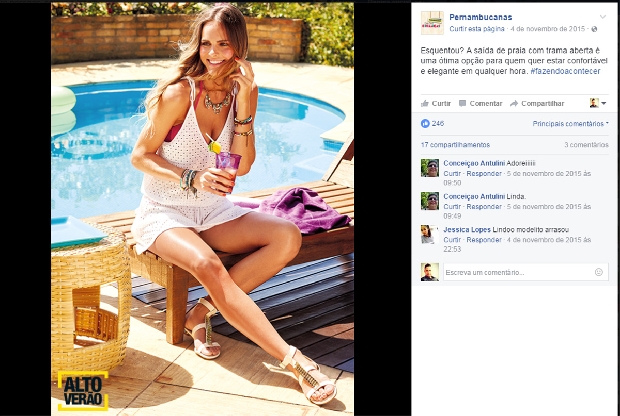Open the emoji smiley icon in comment box
Screen dimensions: 620x416
[x=599, y=272]
